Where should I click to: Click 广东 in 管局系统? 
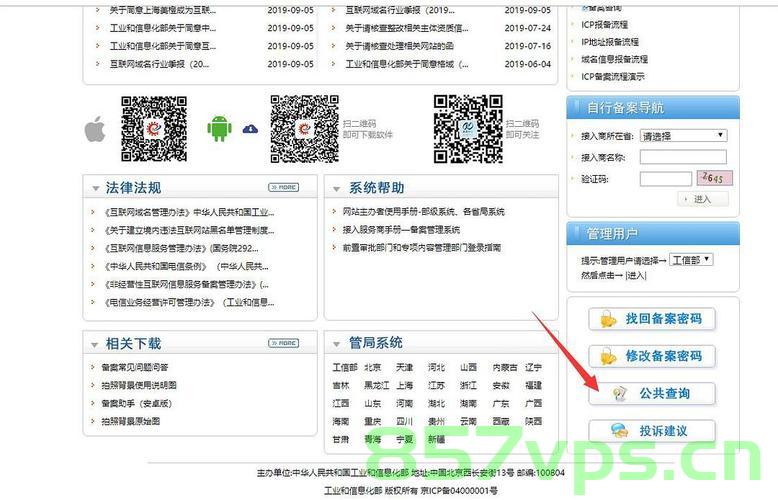[x=501, y=404]
